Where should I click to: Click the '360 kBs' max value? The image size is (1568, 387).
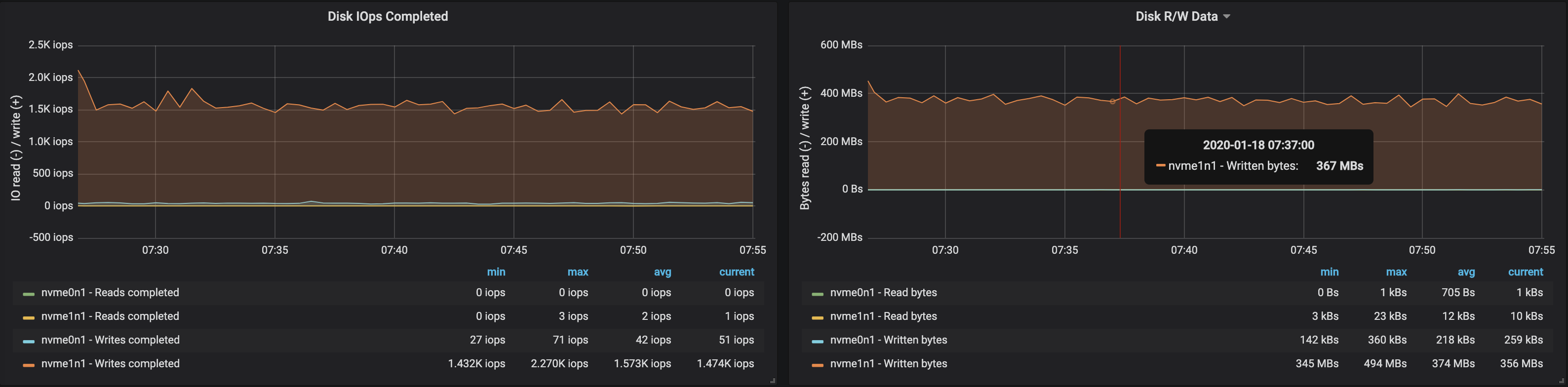pyautogui.click(x=1387, y=340)
